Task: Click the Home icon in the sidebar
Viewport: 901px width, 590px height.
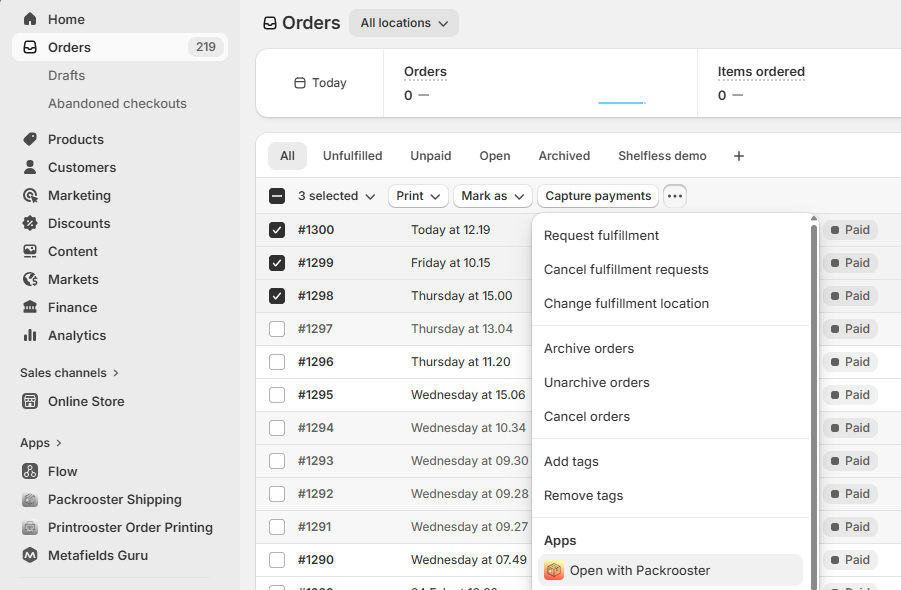Action: coord(30,19)
